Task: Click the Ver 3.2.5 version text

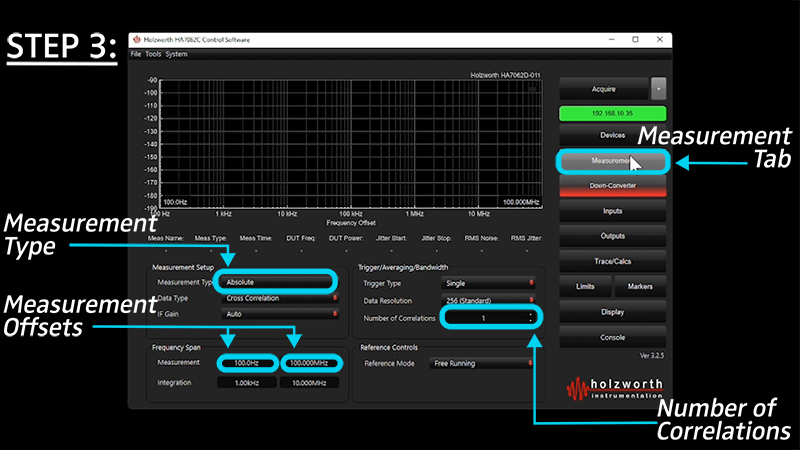Action: [652, 356]
